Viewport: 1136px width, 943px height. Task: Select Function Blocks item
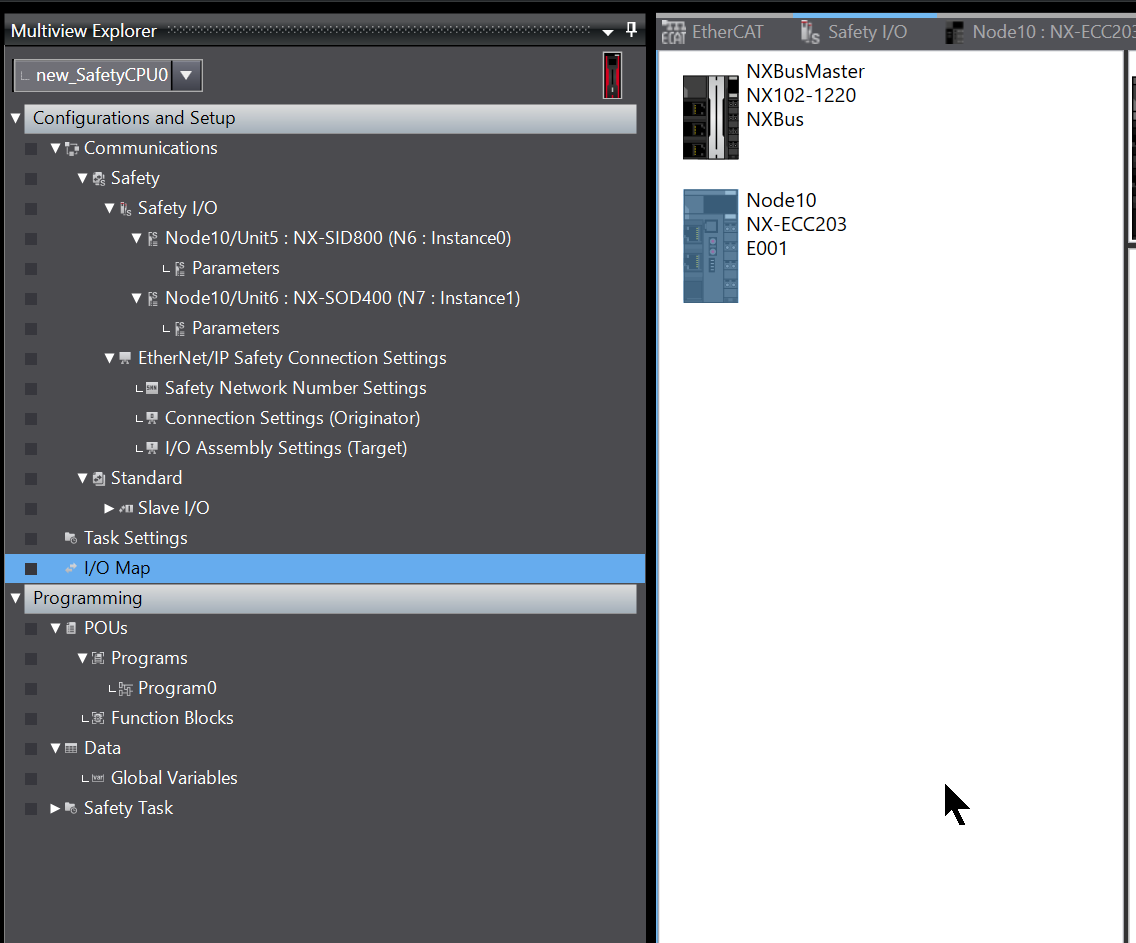coord(172,718)
